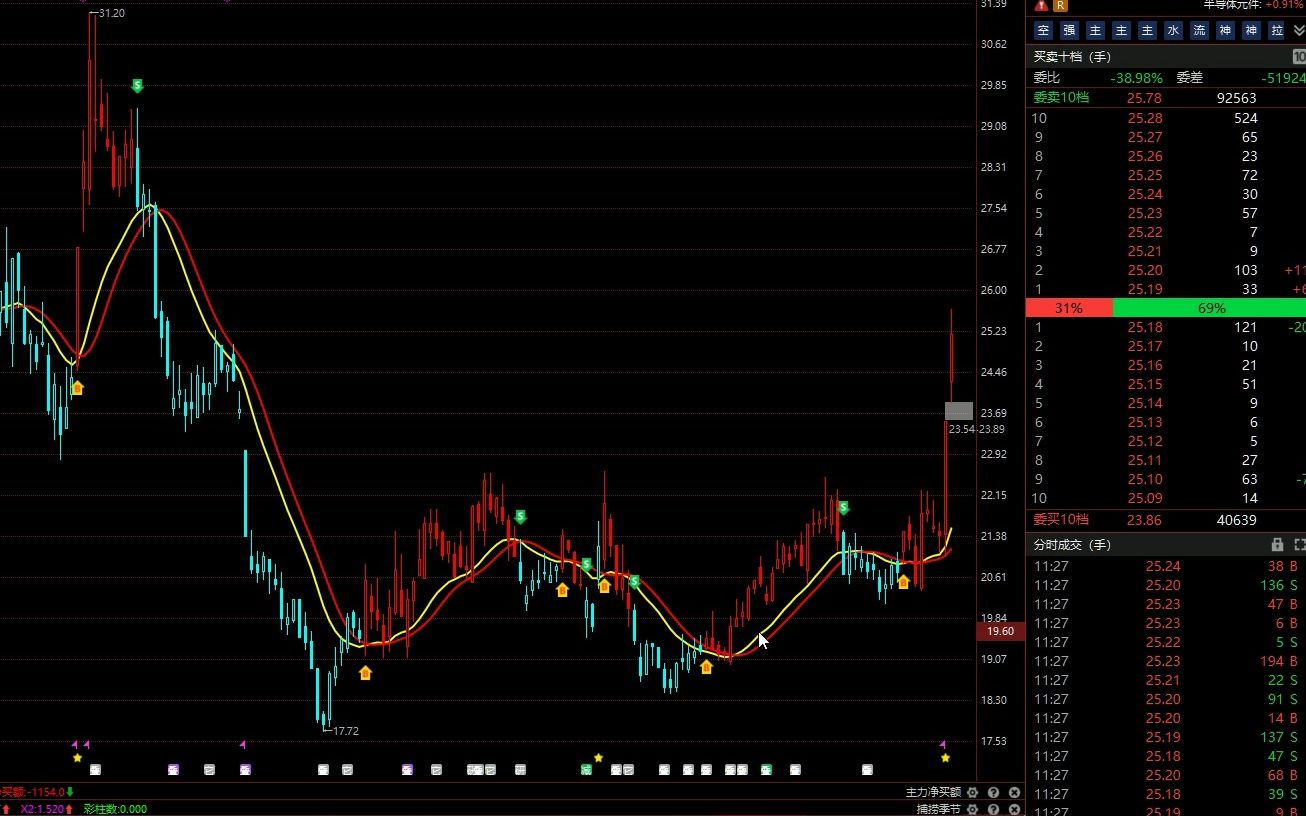Toggle the 10-level depth badge in 买卖十档 header

1299,57
